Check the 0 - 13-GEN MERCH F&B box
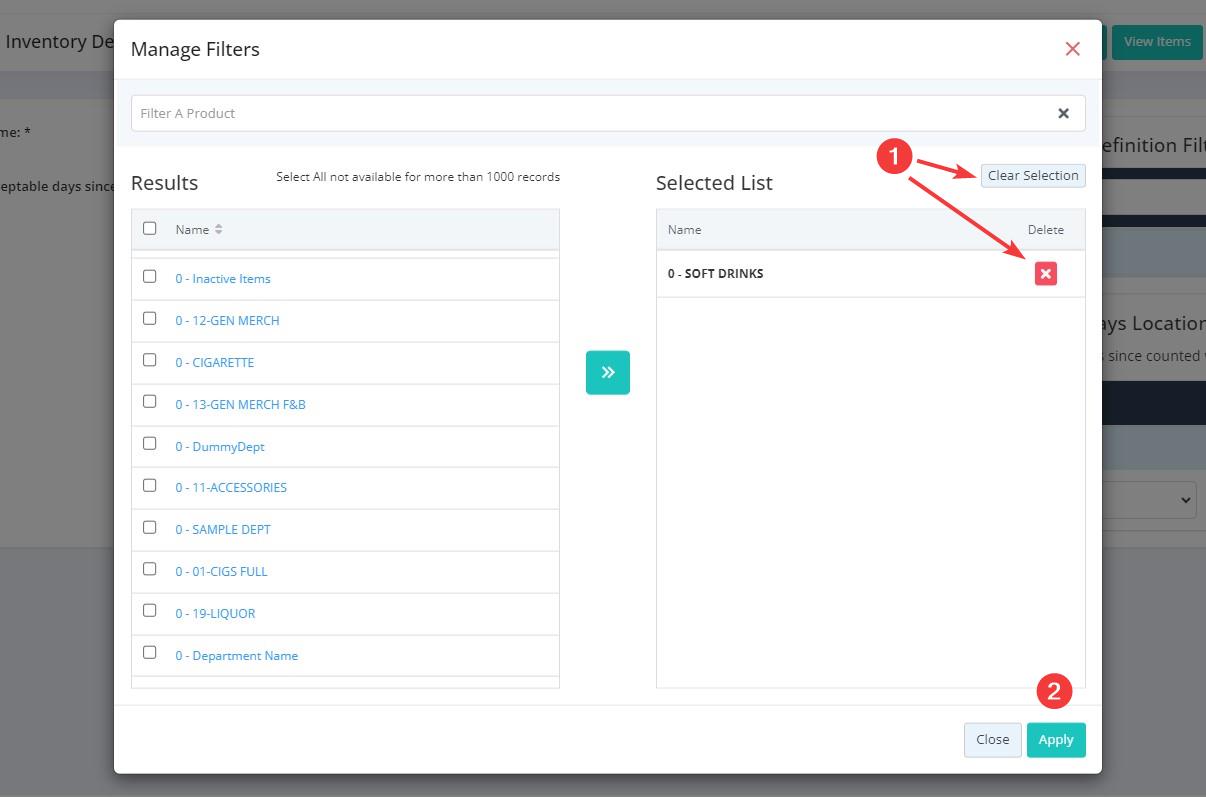This screenshot has height=797, width=1206. [x=150, y=402]
